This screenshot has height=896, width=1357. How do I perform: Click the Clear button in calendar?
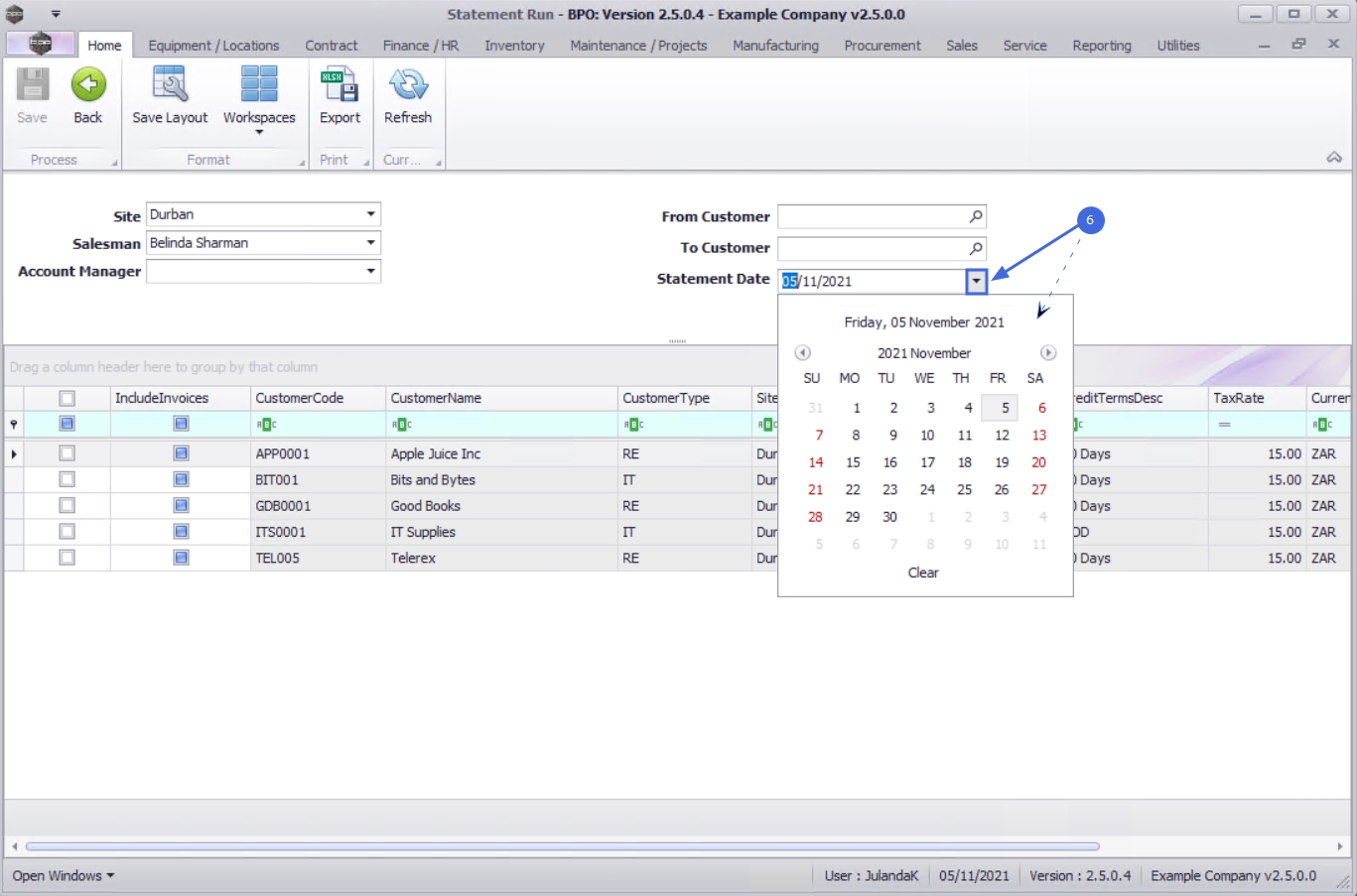point(923,573)
